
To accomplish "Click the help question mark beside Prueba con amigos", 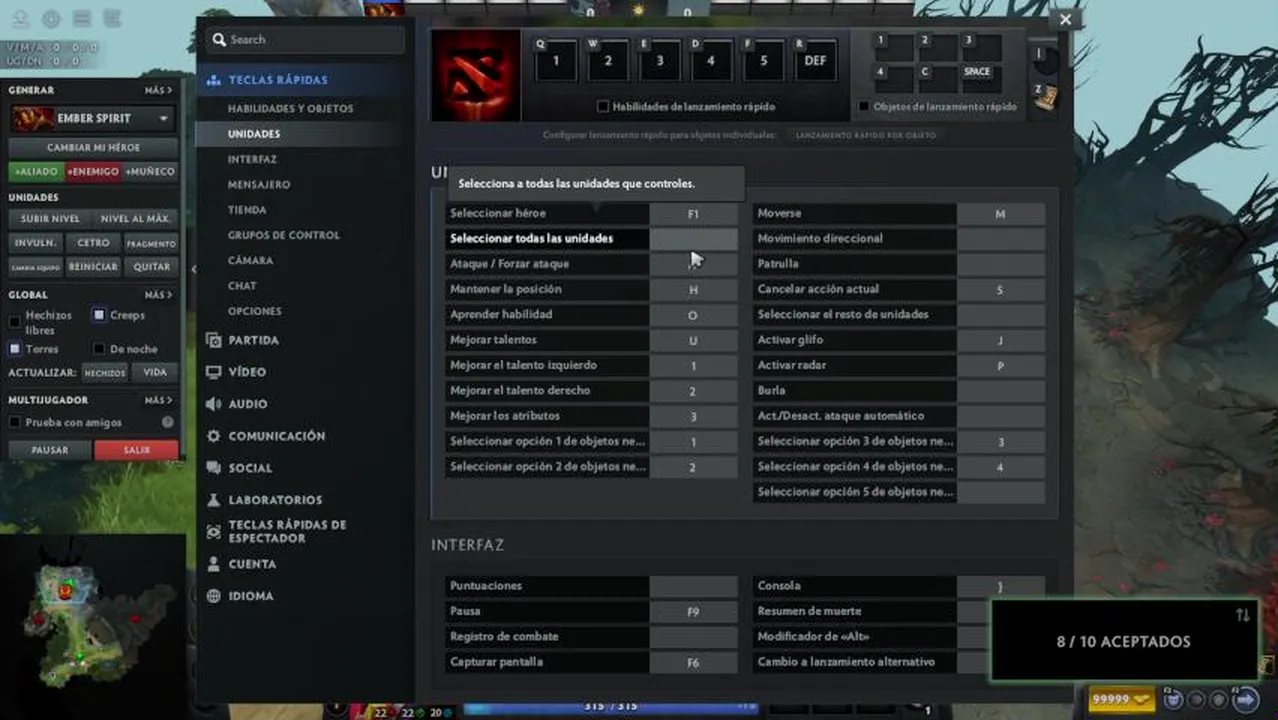I will tap(168, 422).
